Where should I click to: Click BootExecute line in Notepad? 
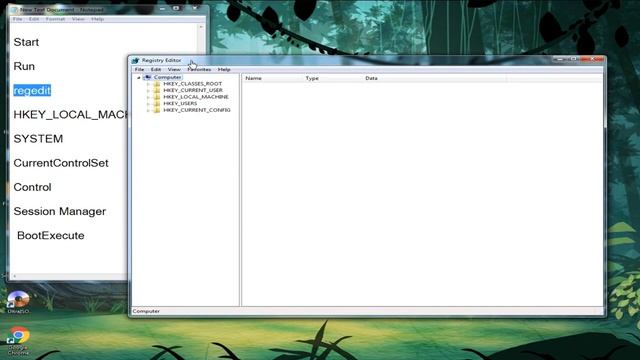51,236
